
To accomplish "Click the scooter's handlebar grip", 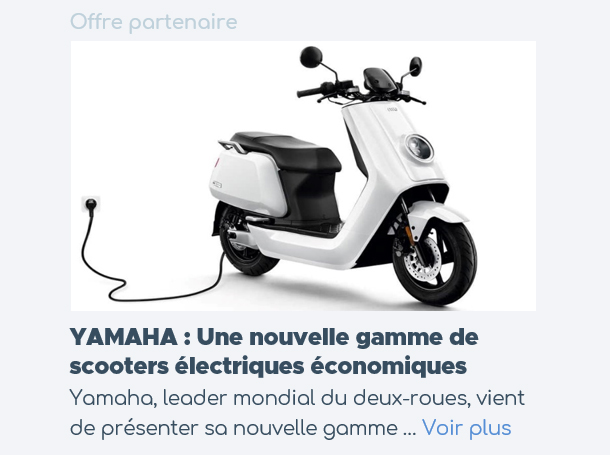I will pos(310,91).
